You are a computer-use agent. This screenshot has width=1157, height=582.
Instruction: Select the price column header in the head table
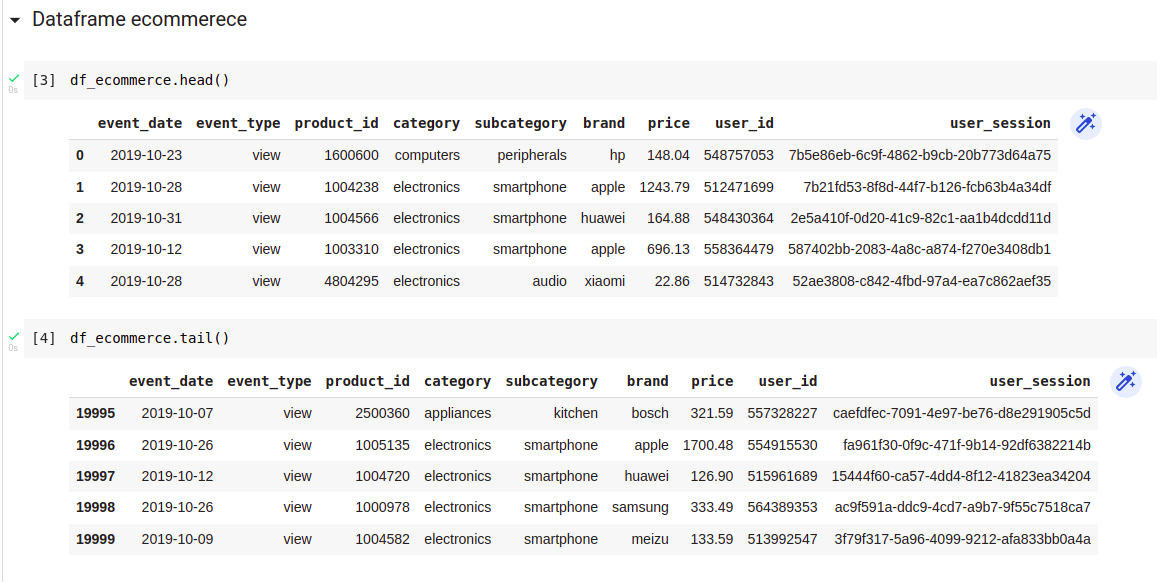click(668, 123)
